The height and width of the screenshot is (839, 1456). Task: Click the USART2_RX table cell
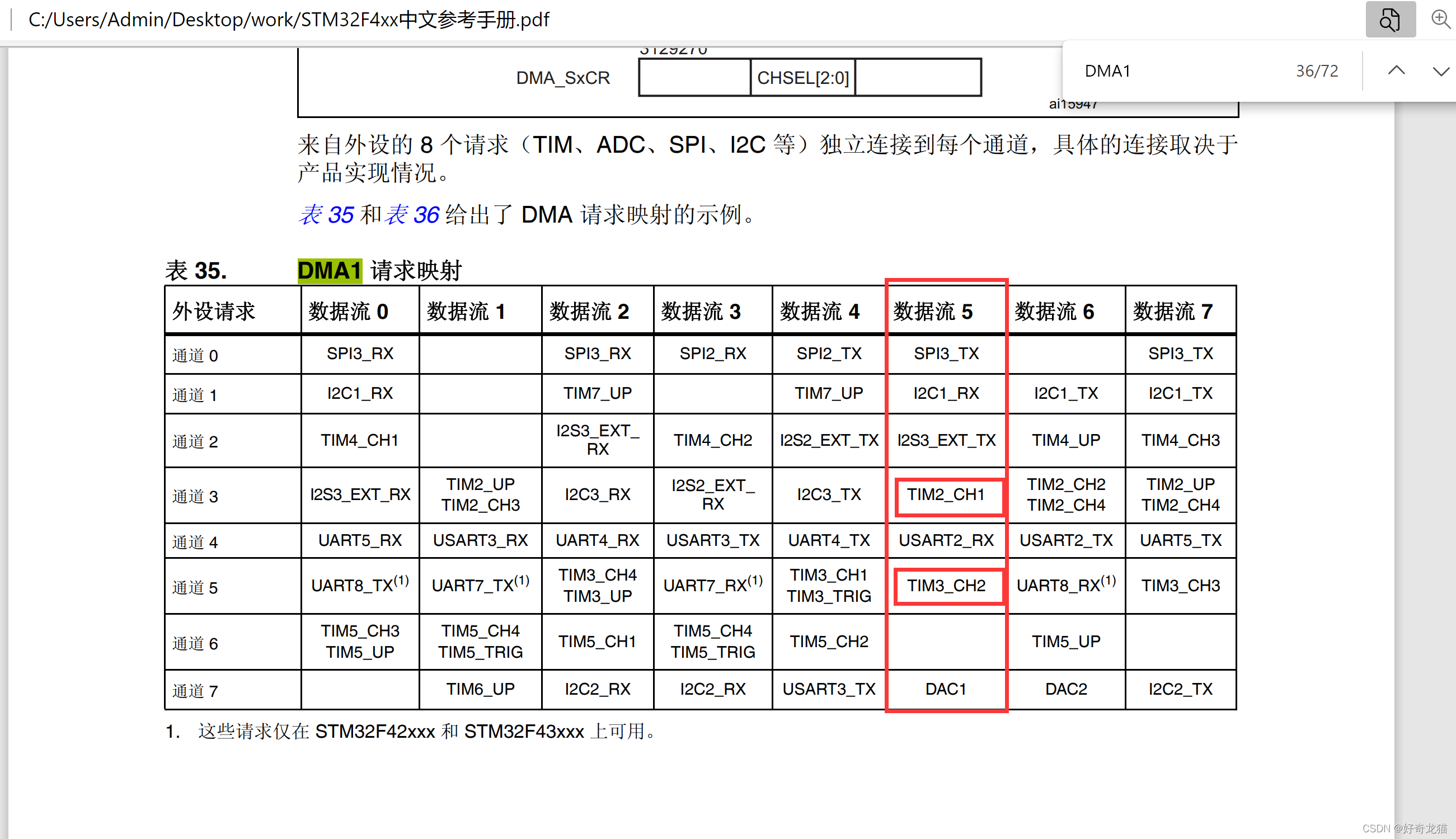[x=946, y=540]
